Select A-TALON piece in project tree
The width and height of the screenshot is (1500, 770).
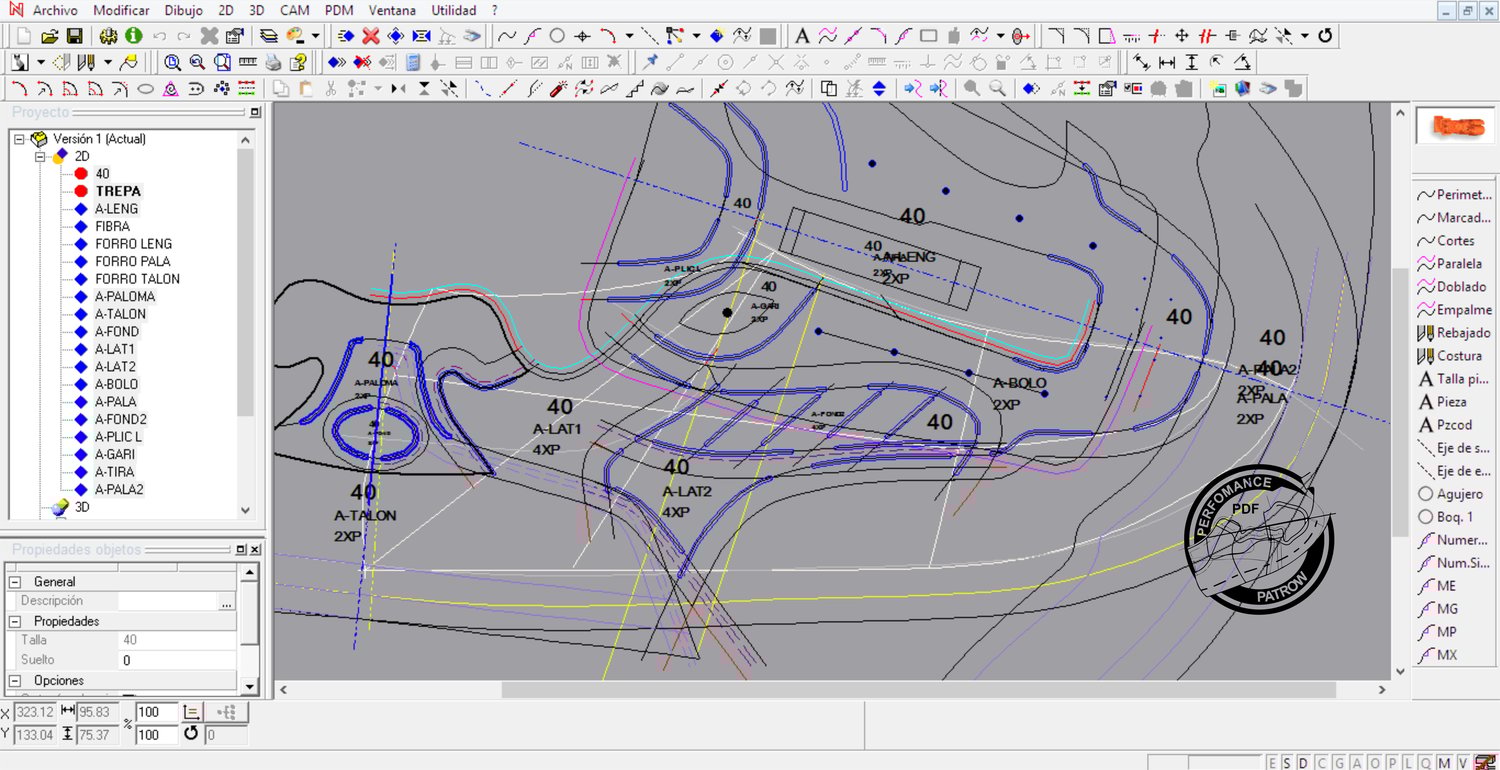120,314
